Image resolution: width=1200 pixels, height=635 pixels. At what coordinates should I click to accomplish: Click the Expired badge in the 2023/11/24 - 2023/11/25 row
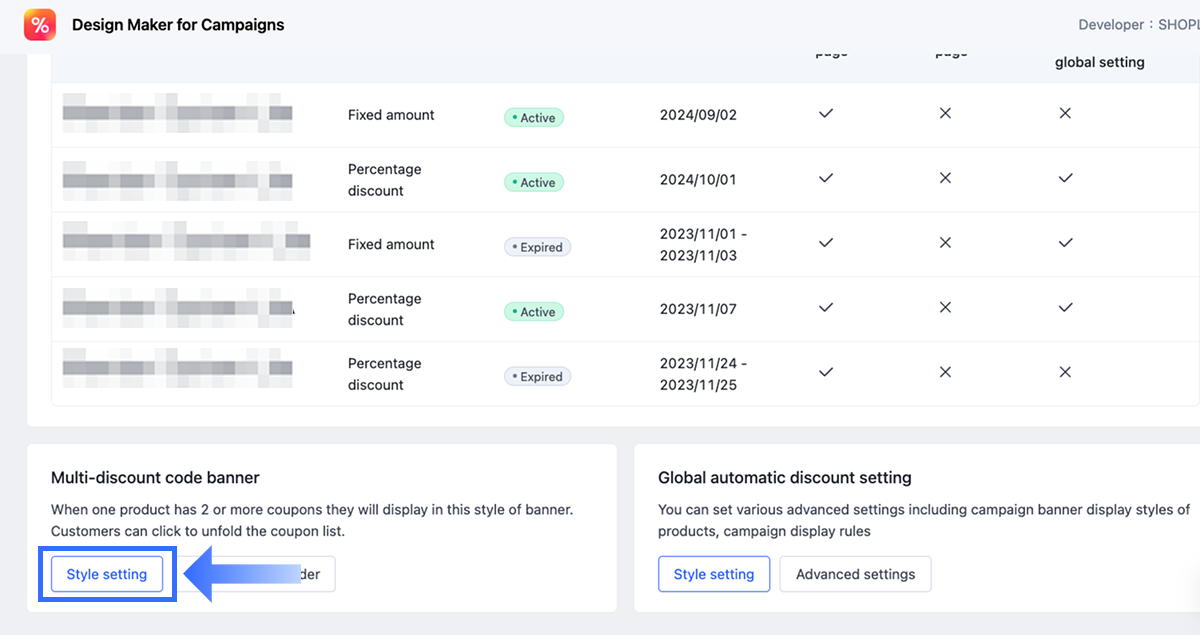[537, 377]
